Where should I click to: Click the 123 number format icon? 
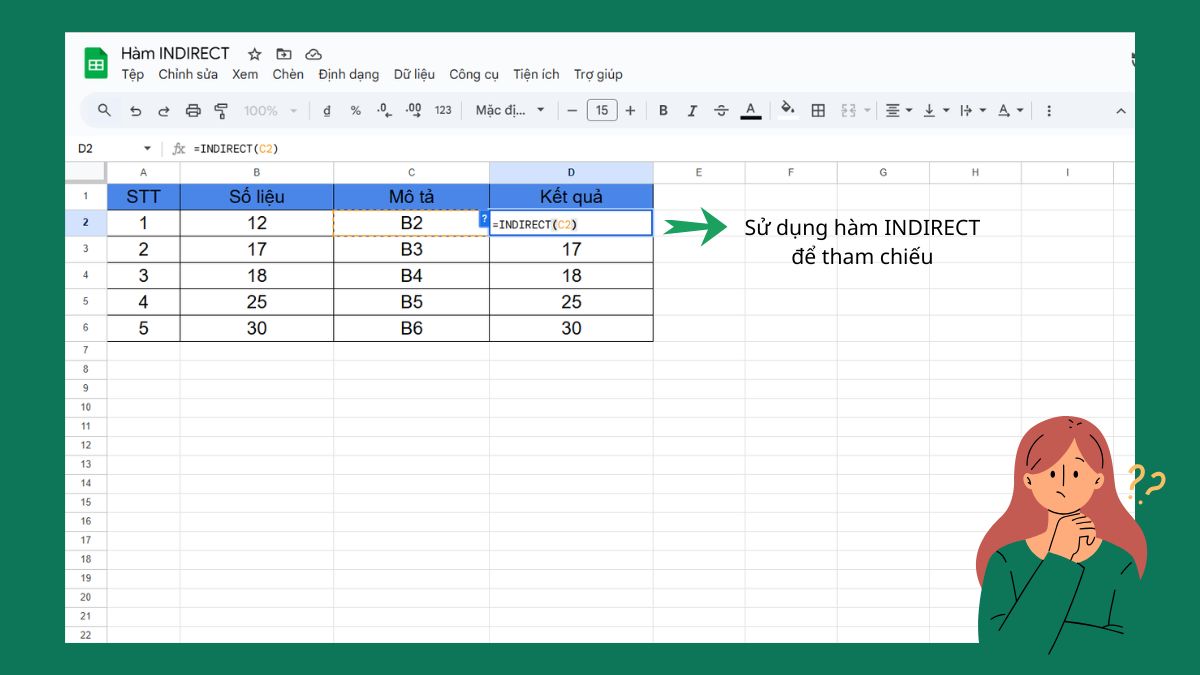pyautogui.click(x=443, y=110)
